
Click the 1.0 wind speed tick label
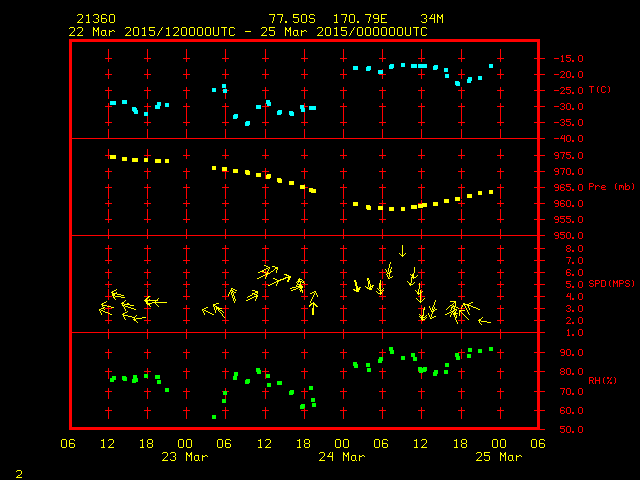pos(574,333)
